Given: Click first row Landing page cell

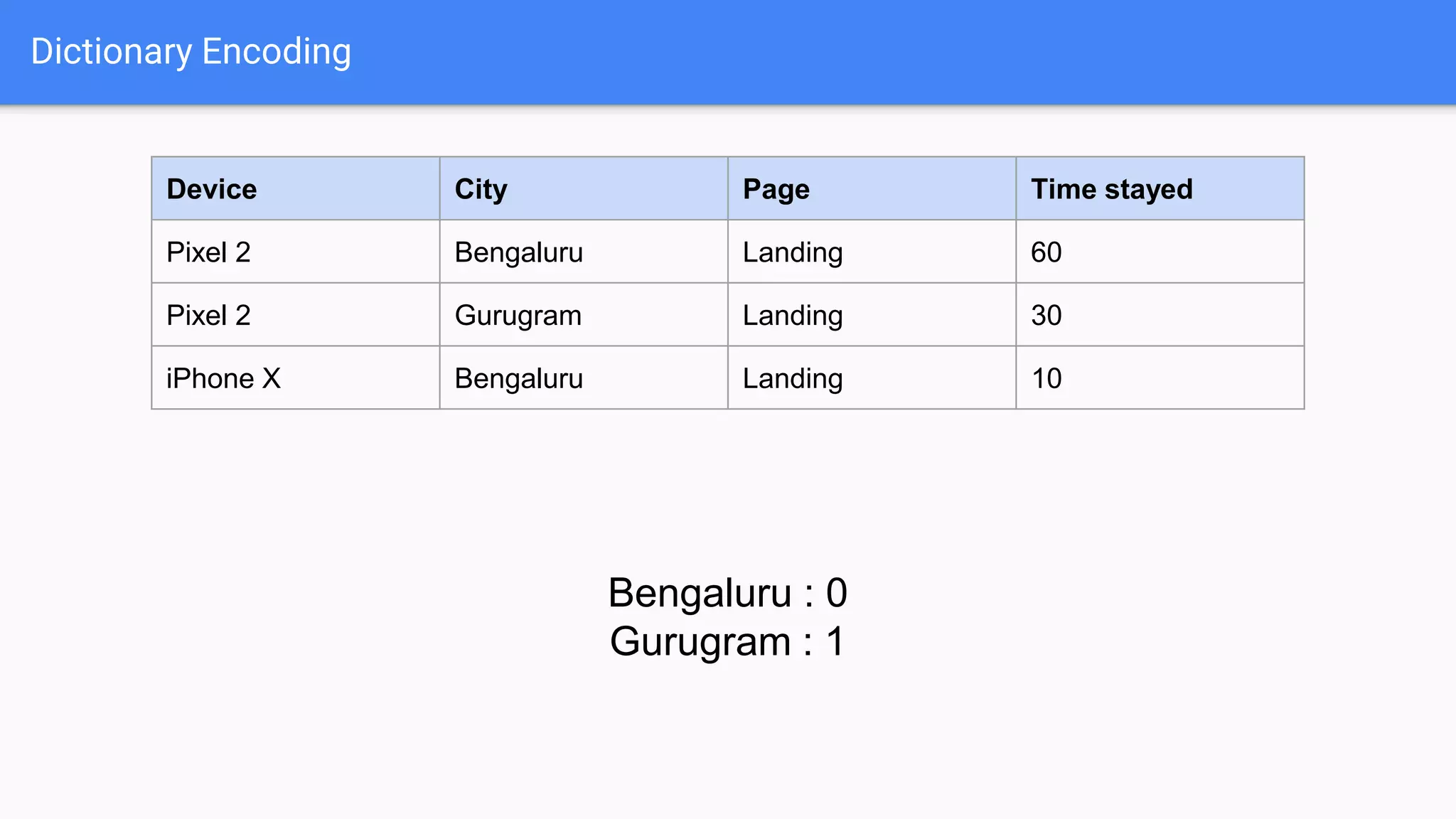Looking at the screenshot, I should click(x=793, y=252).
